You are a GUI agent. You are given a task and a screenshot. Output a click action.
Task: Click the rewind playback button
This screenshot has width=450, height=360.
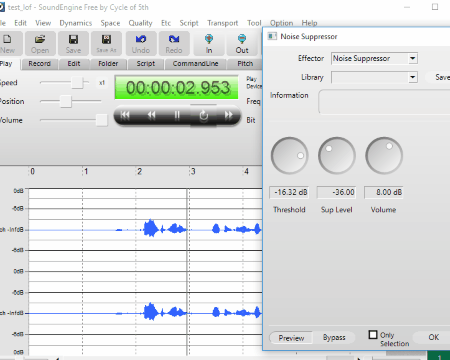pos(151,115)
